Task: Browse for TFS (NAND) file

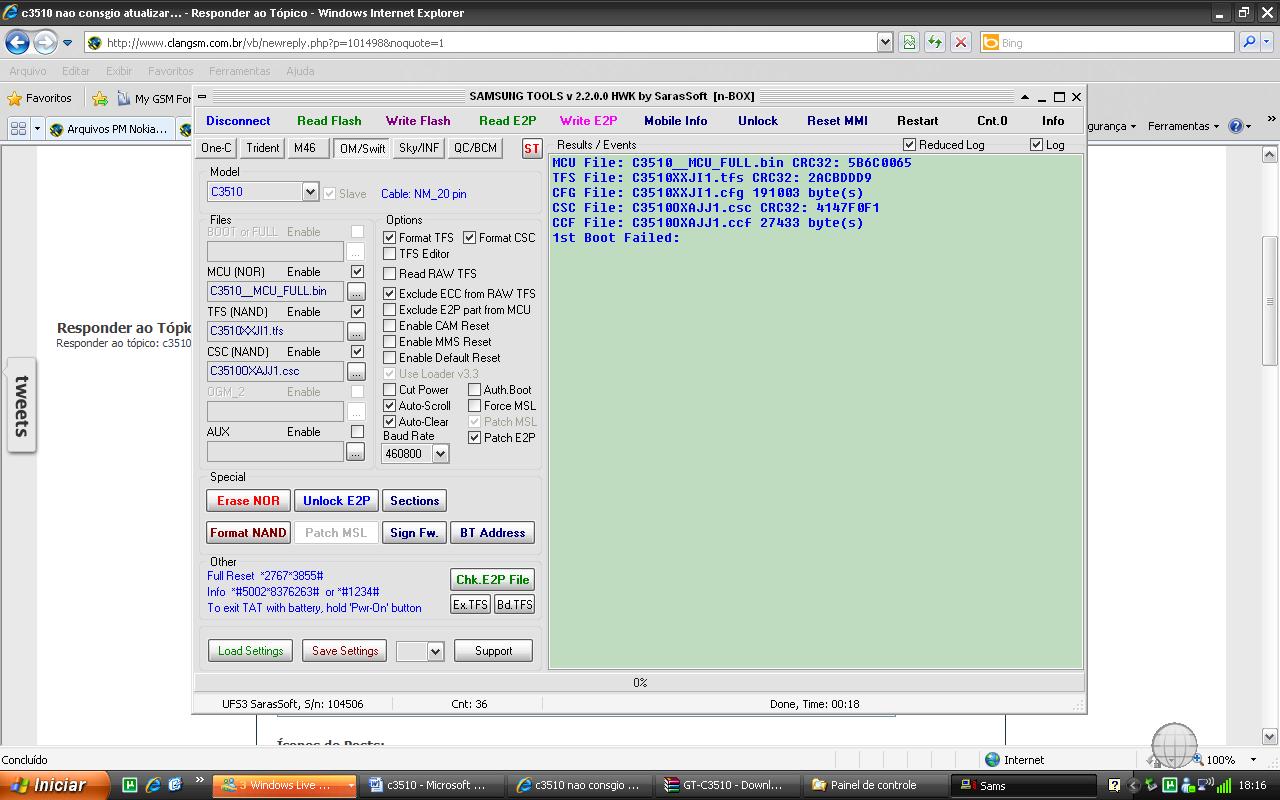Action: (356, 331)
